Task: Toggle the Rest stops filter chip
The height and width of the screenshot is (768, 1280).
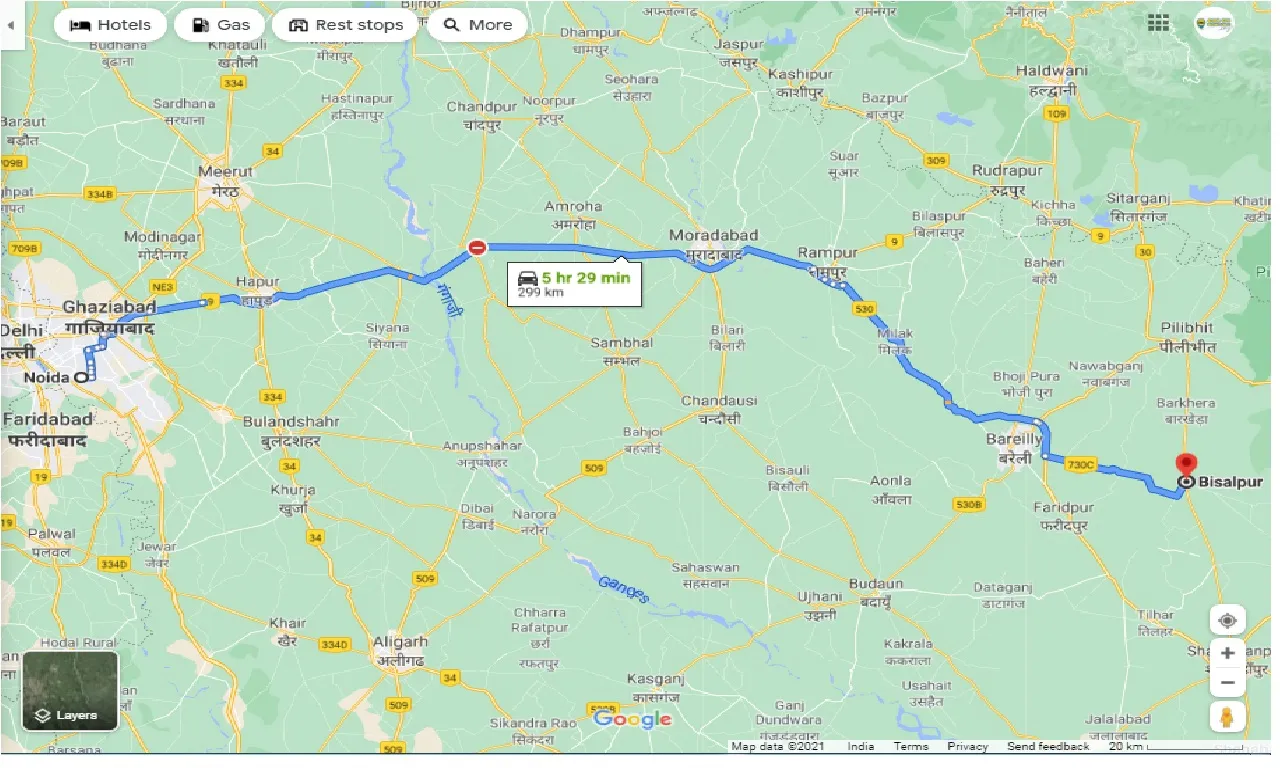Action: click(x=346, y=25)
